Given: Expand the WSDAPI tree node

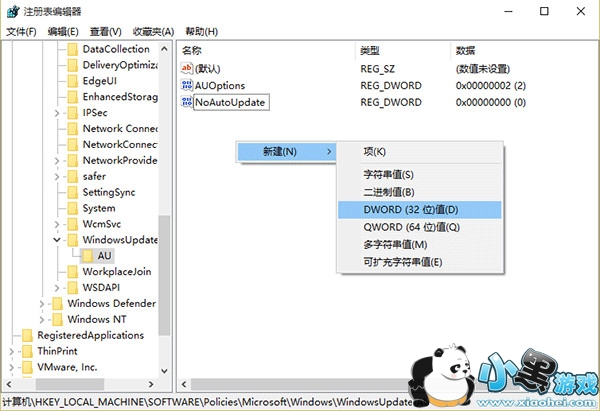Looking at the screenshot, I should coord(57,288).
